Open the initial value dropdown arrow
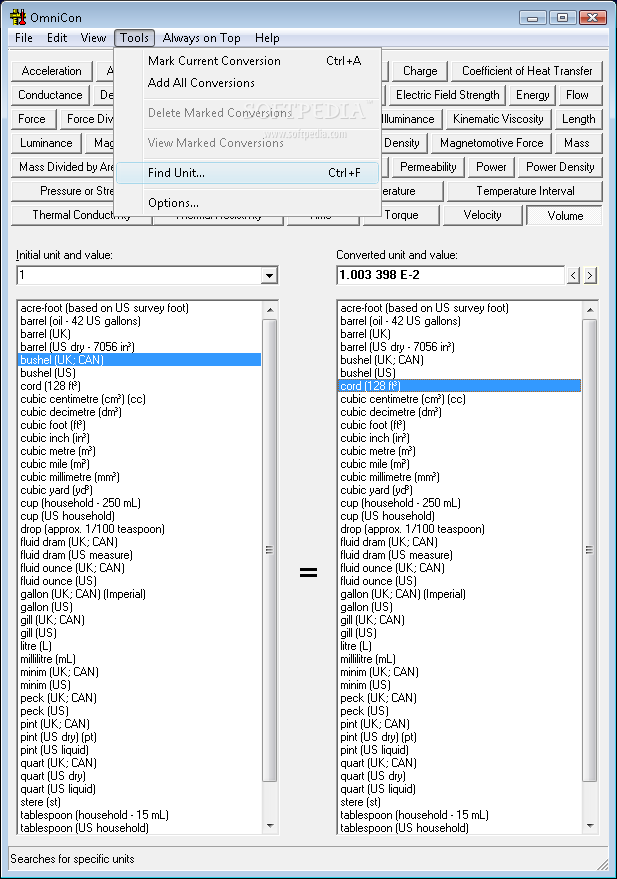 (270, 275)
